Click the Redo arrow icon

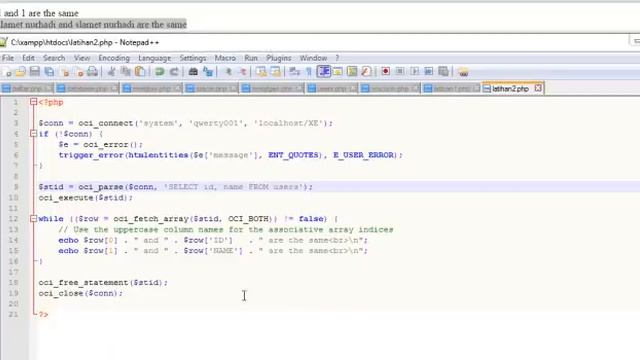coord(174,72)
